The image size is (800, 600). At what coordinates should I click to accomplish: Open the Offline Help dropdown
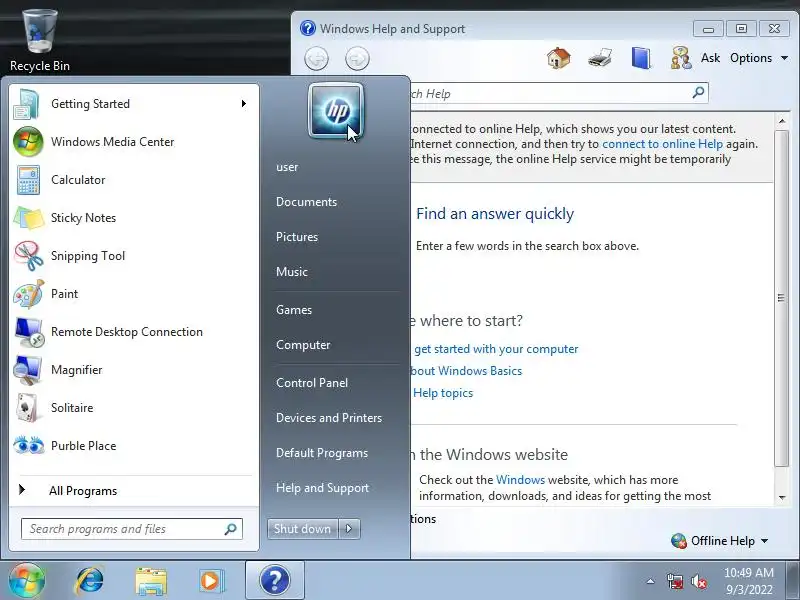[720, 540]
